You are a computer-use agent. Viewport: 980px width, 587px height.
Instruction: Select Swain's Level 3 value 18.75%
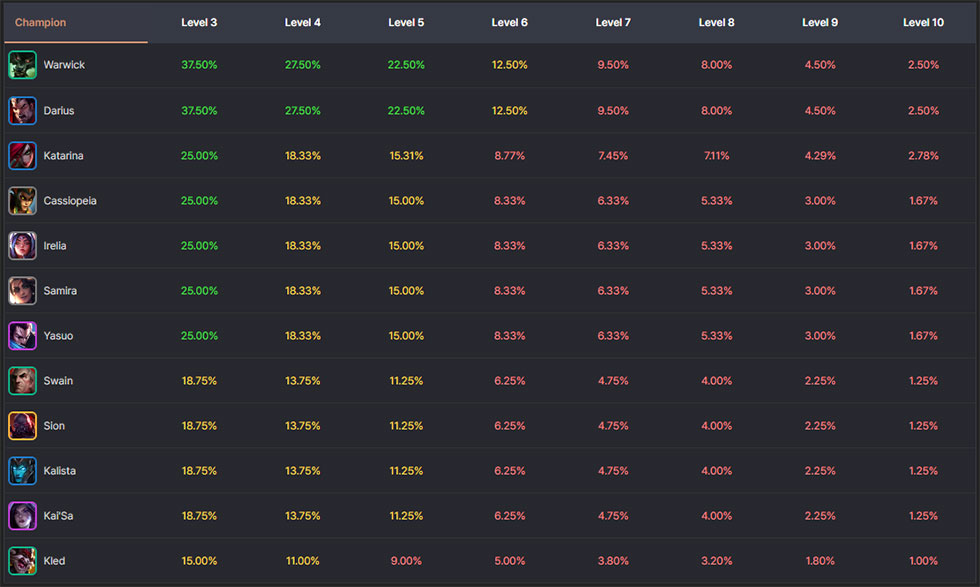pyautogui.click(x=199, y=381)
